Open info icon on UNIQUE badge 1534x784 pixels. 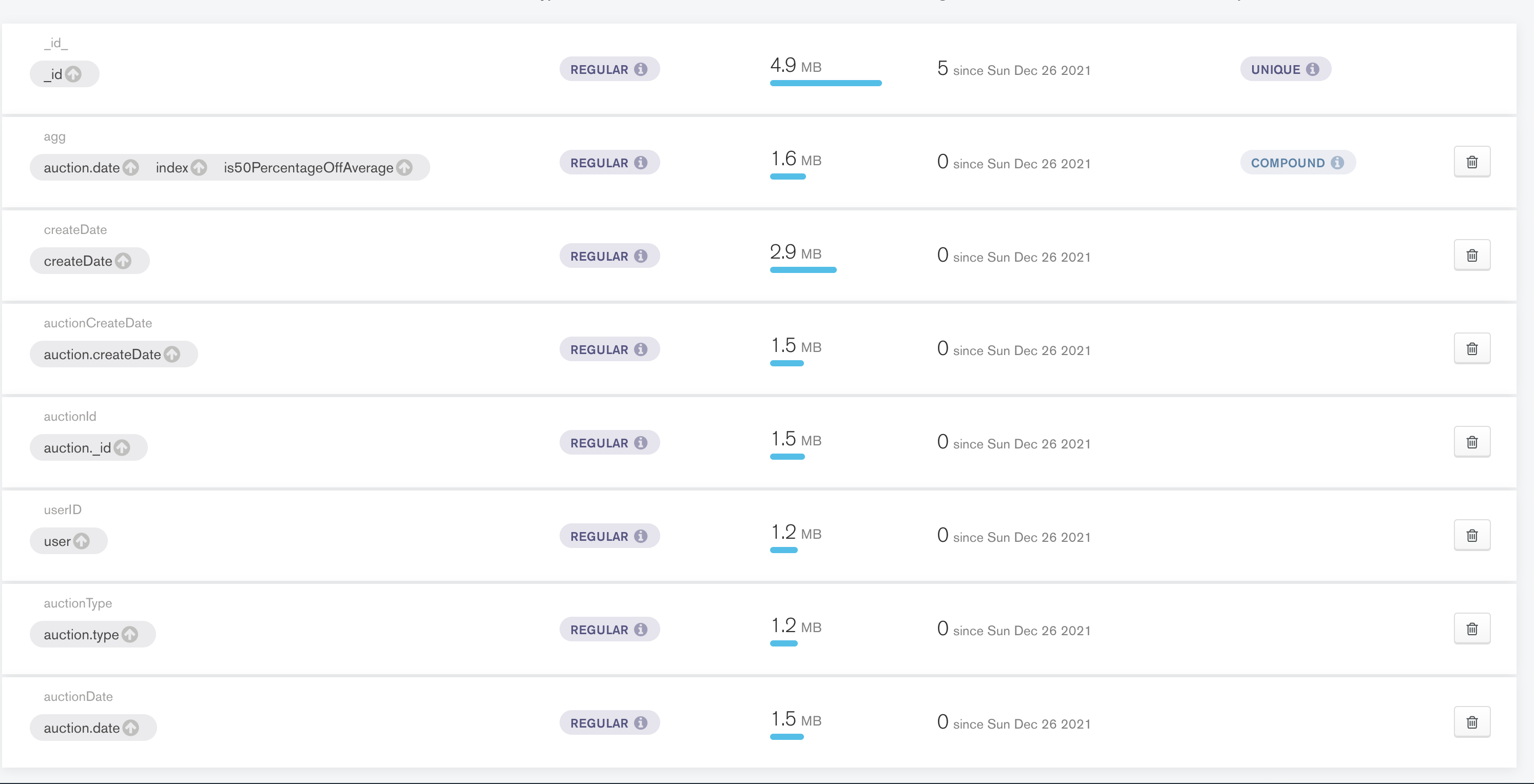click(1313, 69)
